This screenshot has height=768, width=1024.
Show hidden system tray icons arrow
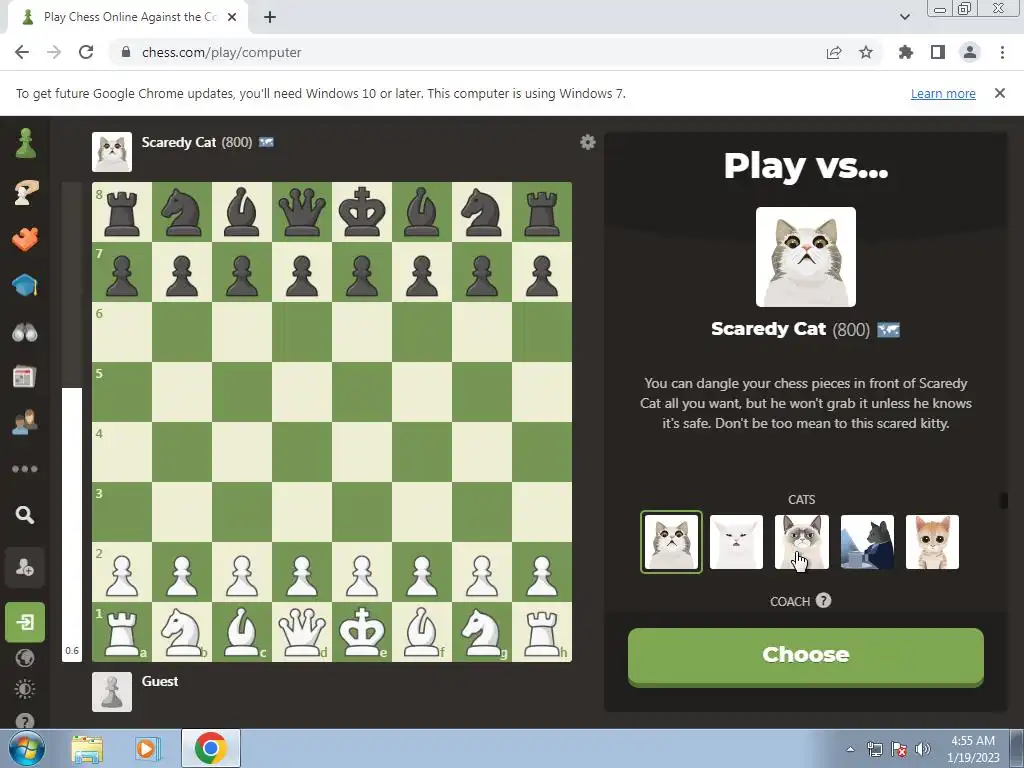click(850, 749)
